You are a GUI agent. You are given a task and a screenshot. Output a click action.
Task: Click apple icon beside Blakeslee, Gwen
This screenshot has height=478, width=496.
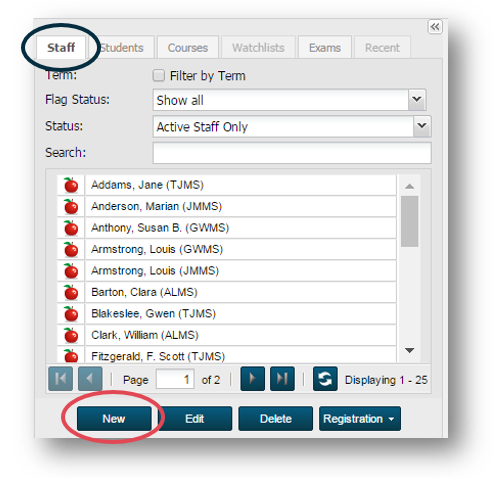coord(71,314)
